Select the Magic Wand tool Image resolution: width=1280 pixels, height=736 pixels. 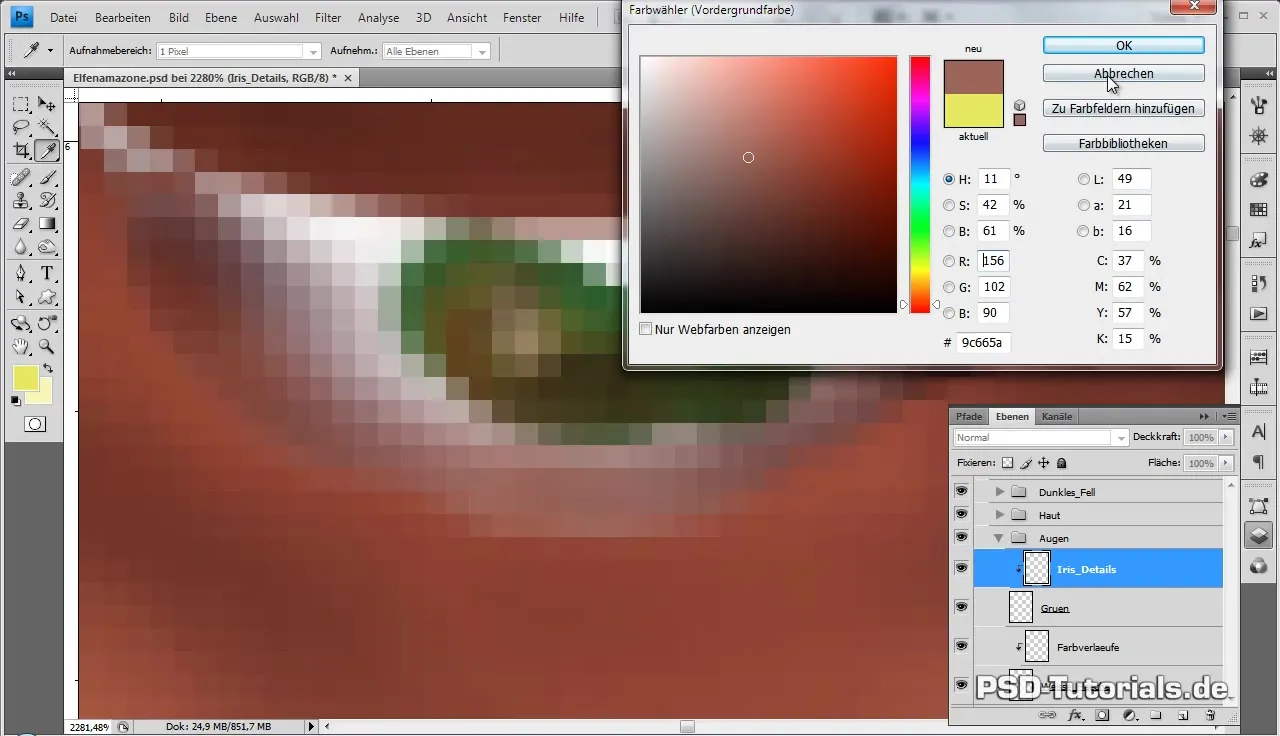[x=47, y=127]
